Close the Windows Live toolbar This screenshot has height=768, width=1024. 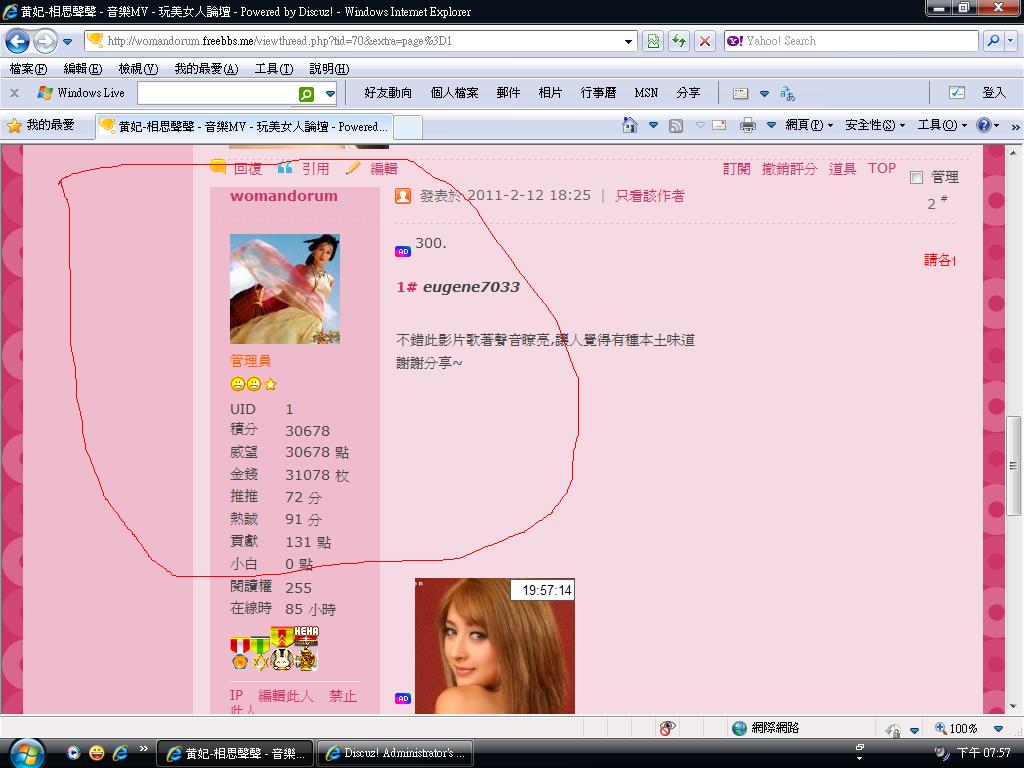tap(14, 93)
